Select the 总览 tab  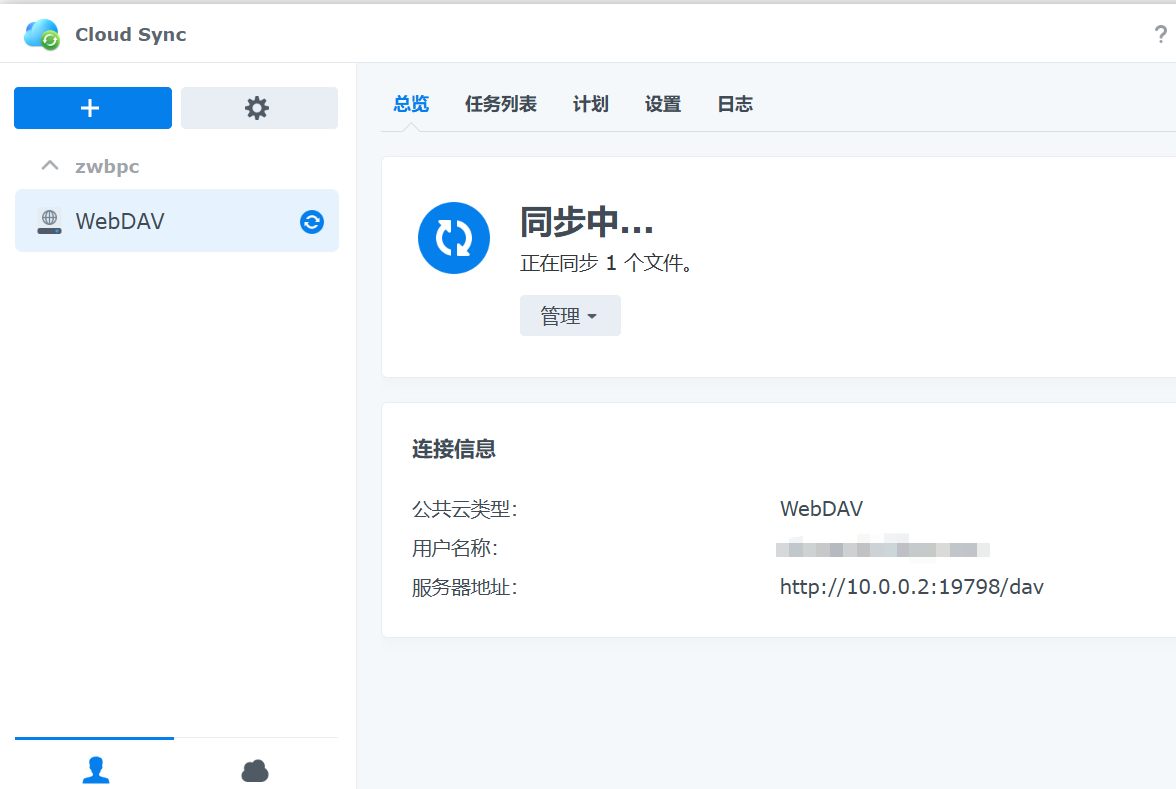pyautogui.click(x=410, y=104)
